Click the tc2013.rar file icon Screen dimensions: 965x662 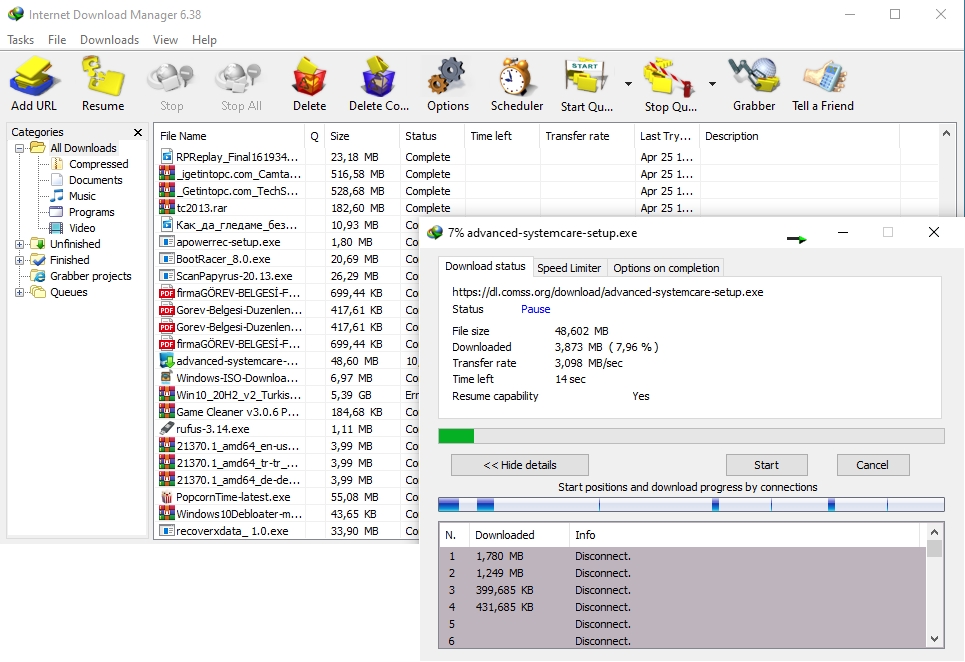click(x=166, y=208)
